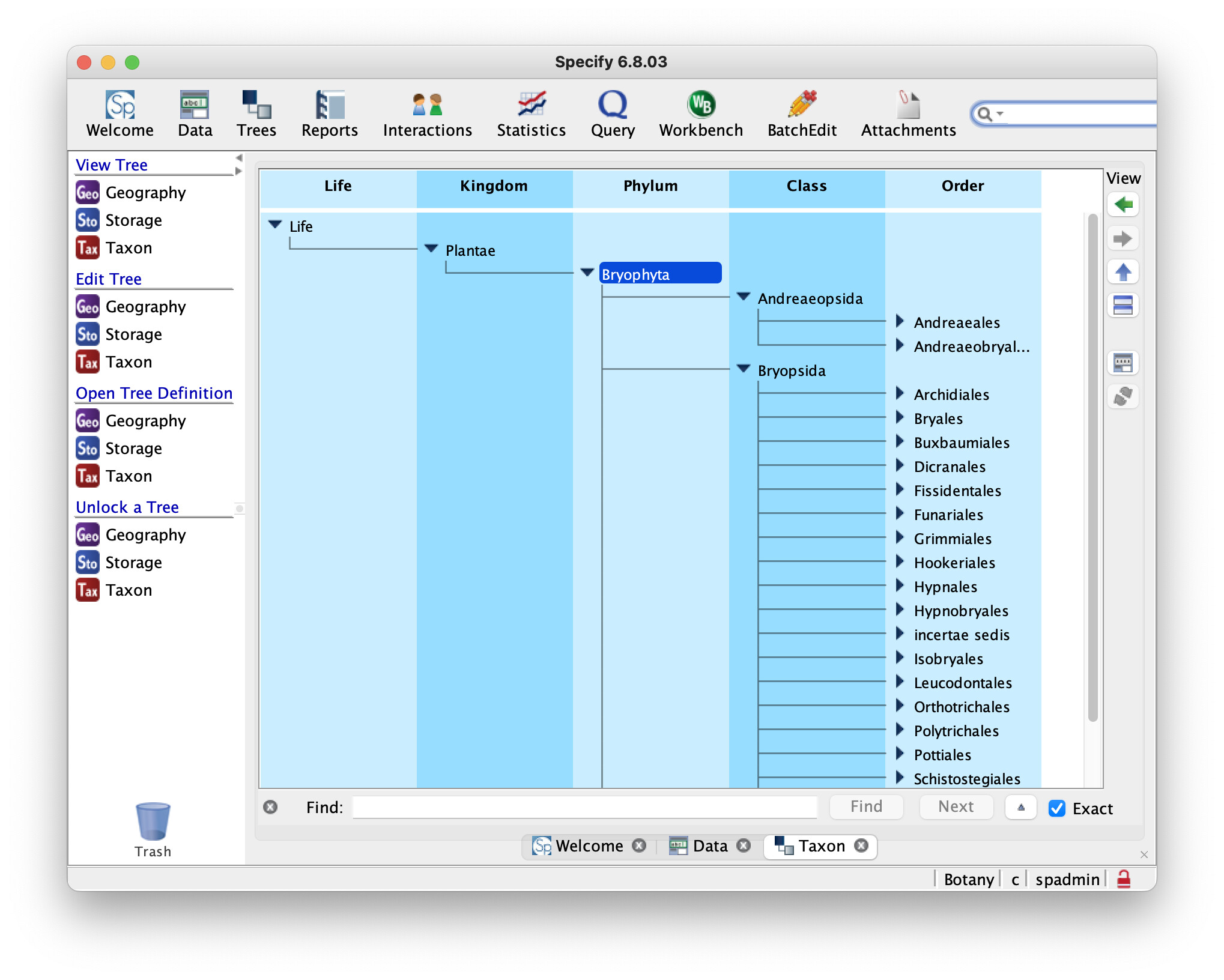This screenshot has height=980, width=1224.
Task: Click spadmin in the status bar
Action: point(1067,879)
